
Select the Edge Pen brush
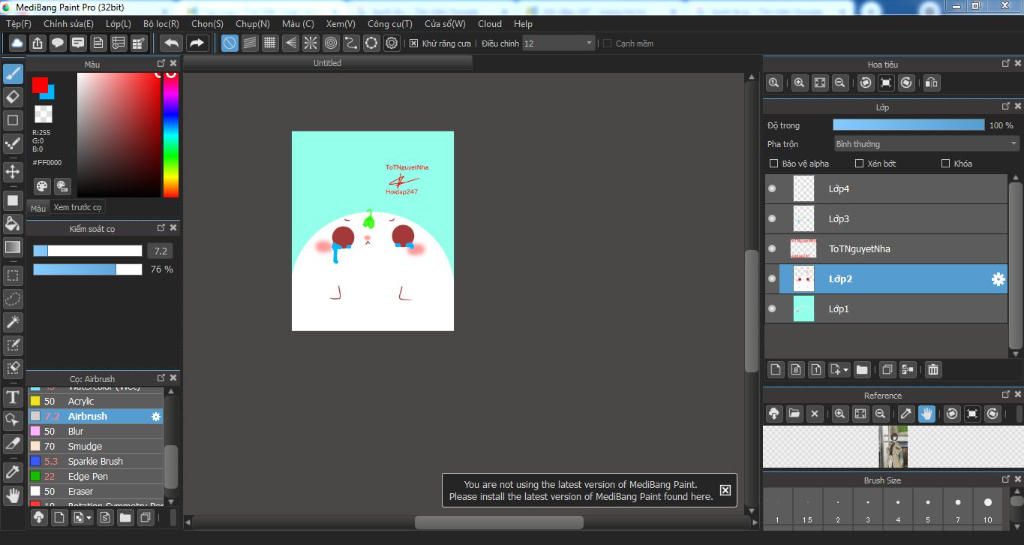(95, 476)
